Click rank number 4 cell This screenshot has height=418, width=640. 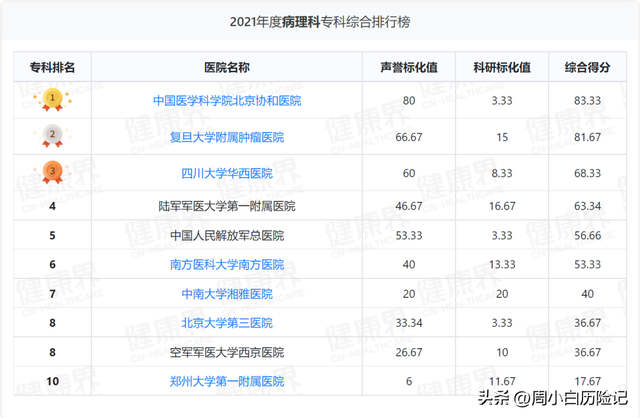click(x=52, y=206)
